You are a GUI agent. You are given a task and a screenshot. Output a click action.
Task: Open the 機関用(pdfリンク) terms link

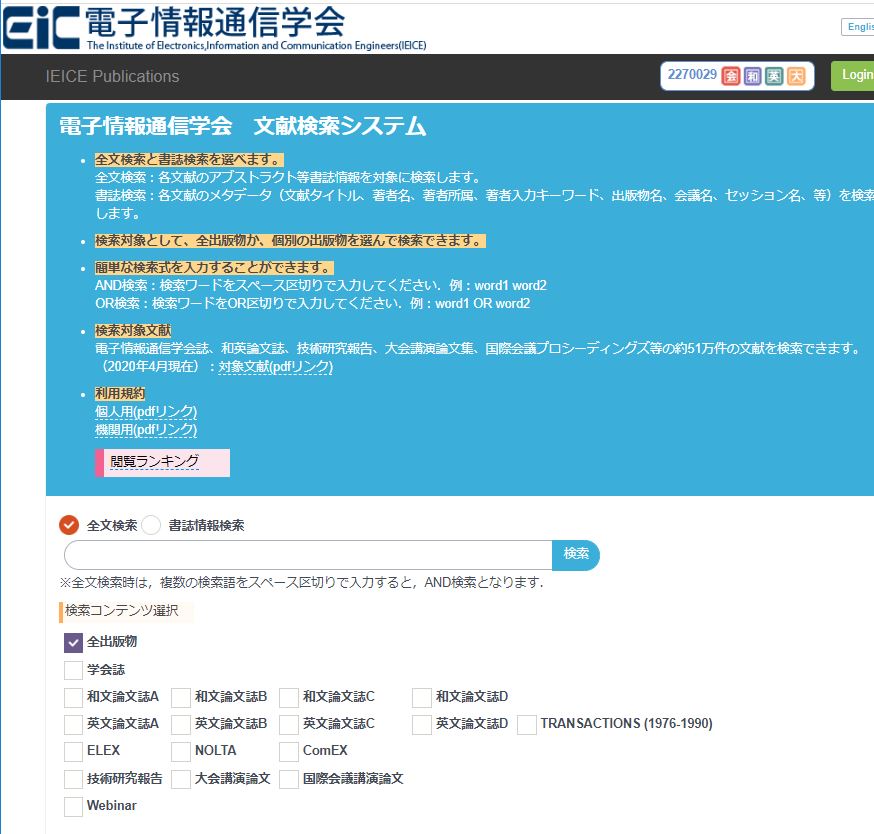(x=146, y=430)
